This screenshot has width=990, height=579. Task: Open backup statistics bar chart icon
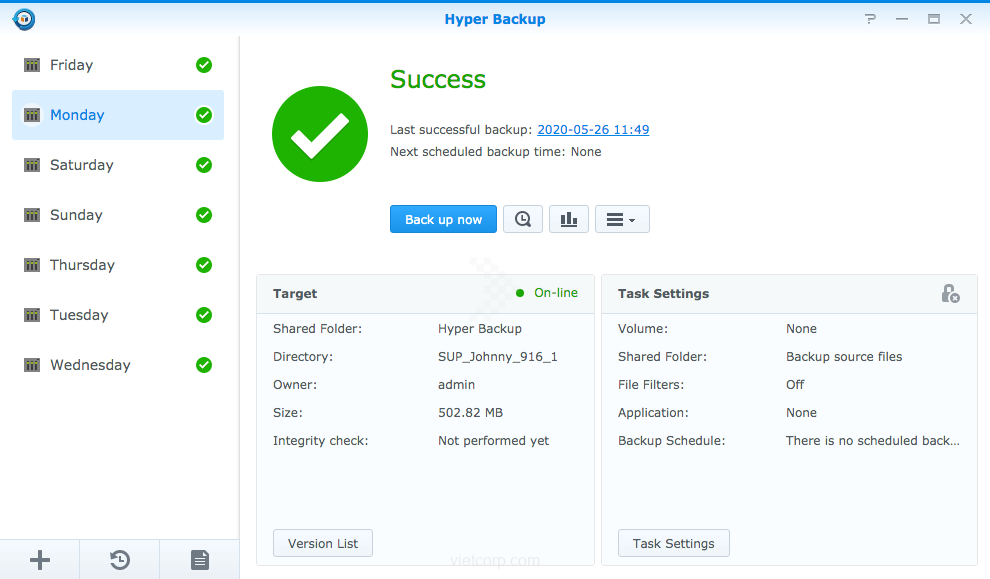[x=568, y=220]
